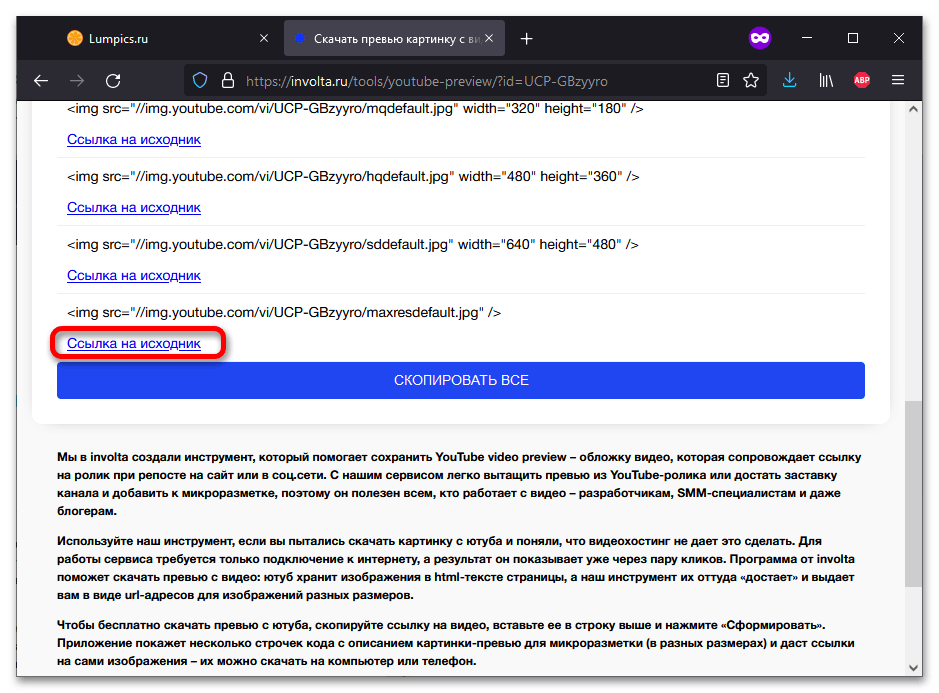Close the browser window
Viewport: 939px width, 693px height.
click(899, 38)
